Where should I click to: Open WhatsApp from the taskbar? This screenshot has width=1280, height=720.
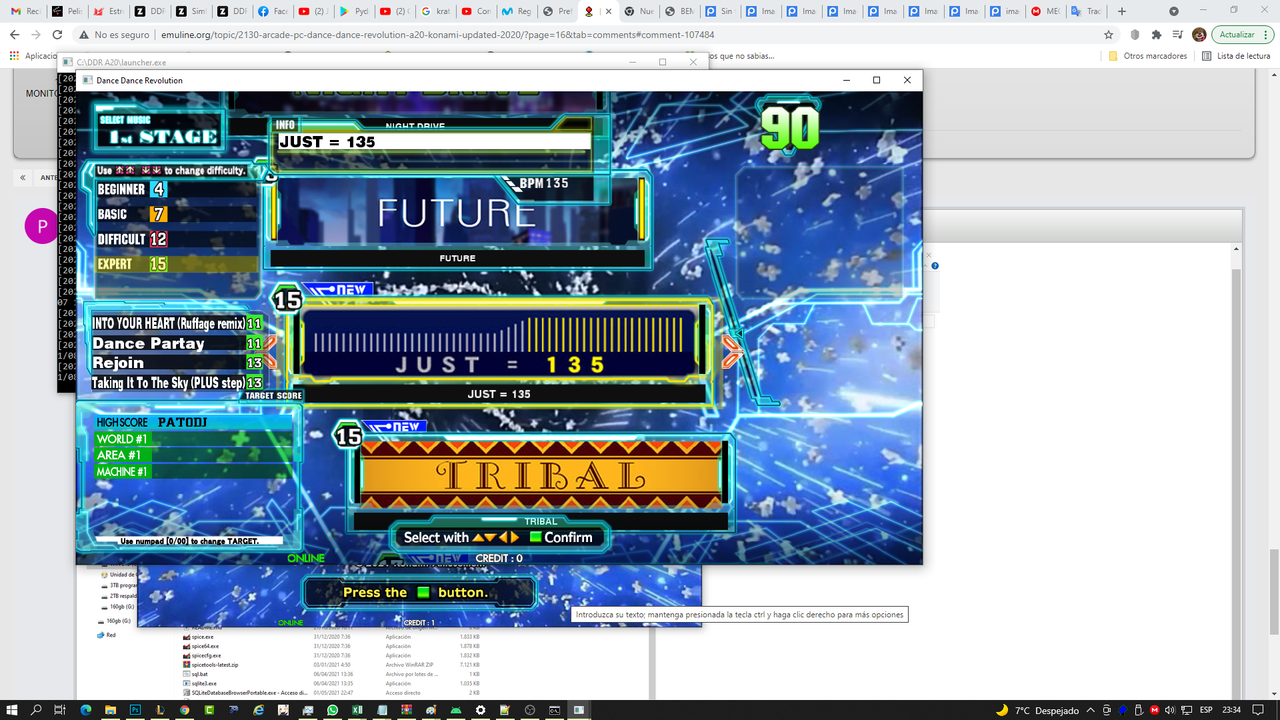(x=332, y=709)
